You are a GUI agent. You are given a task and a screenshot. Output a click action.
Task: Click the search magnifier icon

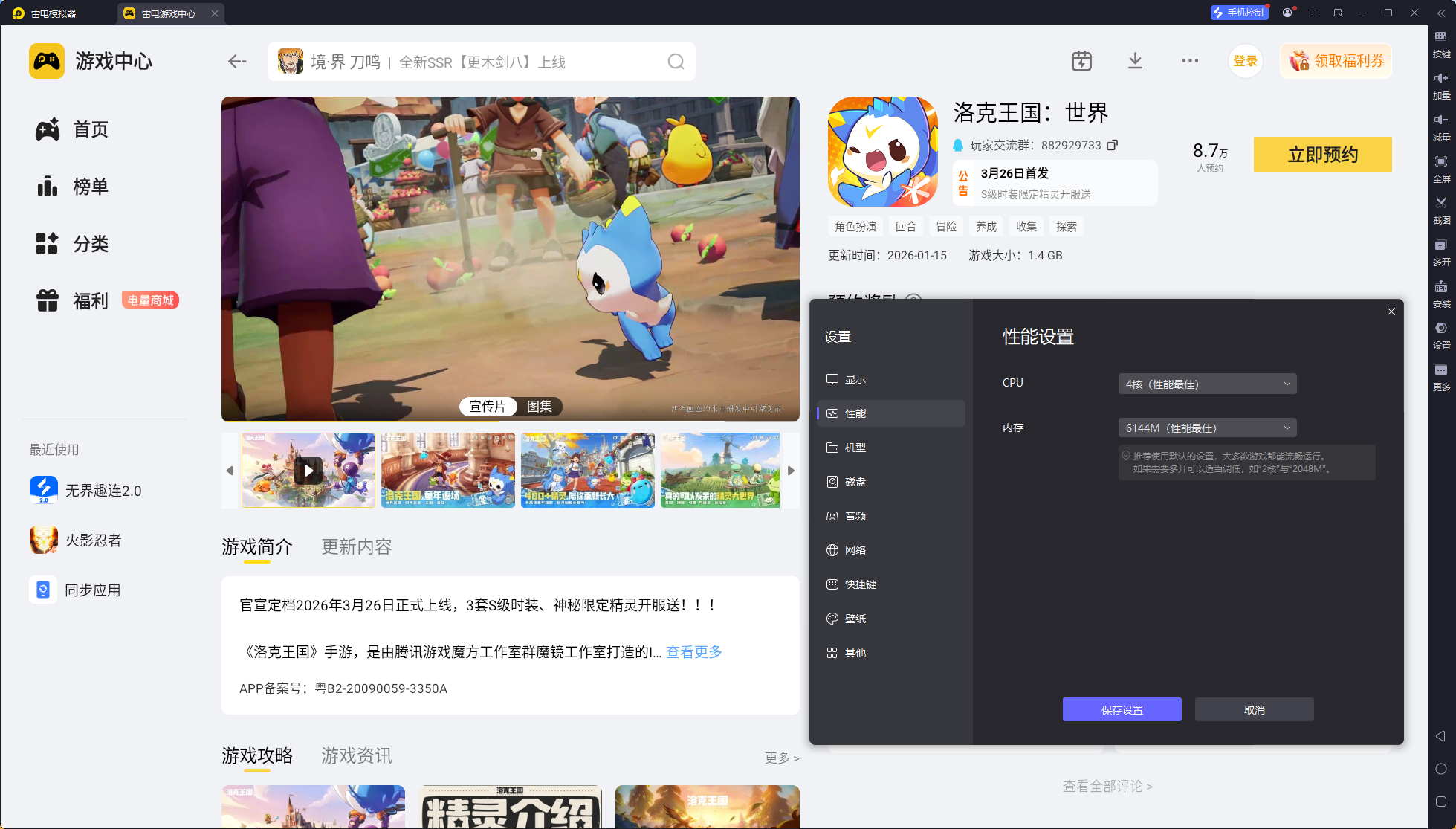[x=675, y=62]
